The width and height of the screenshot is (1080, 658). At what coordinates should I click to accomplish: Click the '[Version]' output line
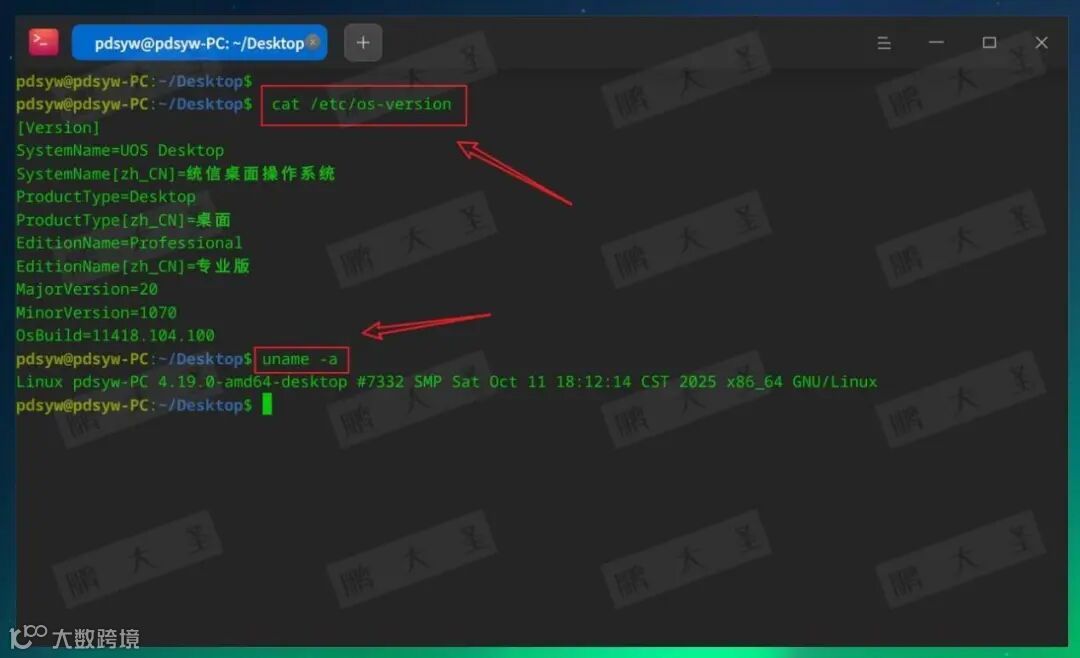point(58,127)
